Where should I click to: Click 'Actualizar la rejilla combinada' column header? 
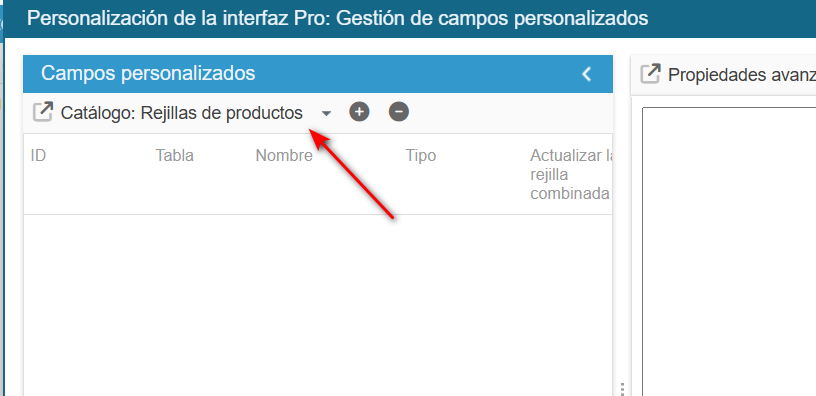pyautogui.click(x=570, y=174)
